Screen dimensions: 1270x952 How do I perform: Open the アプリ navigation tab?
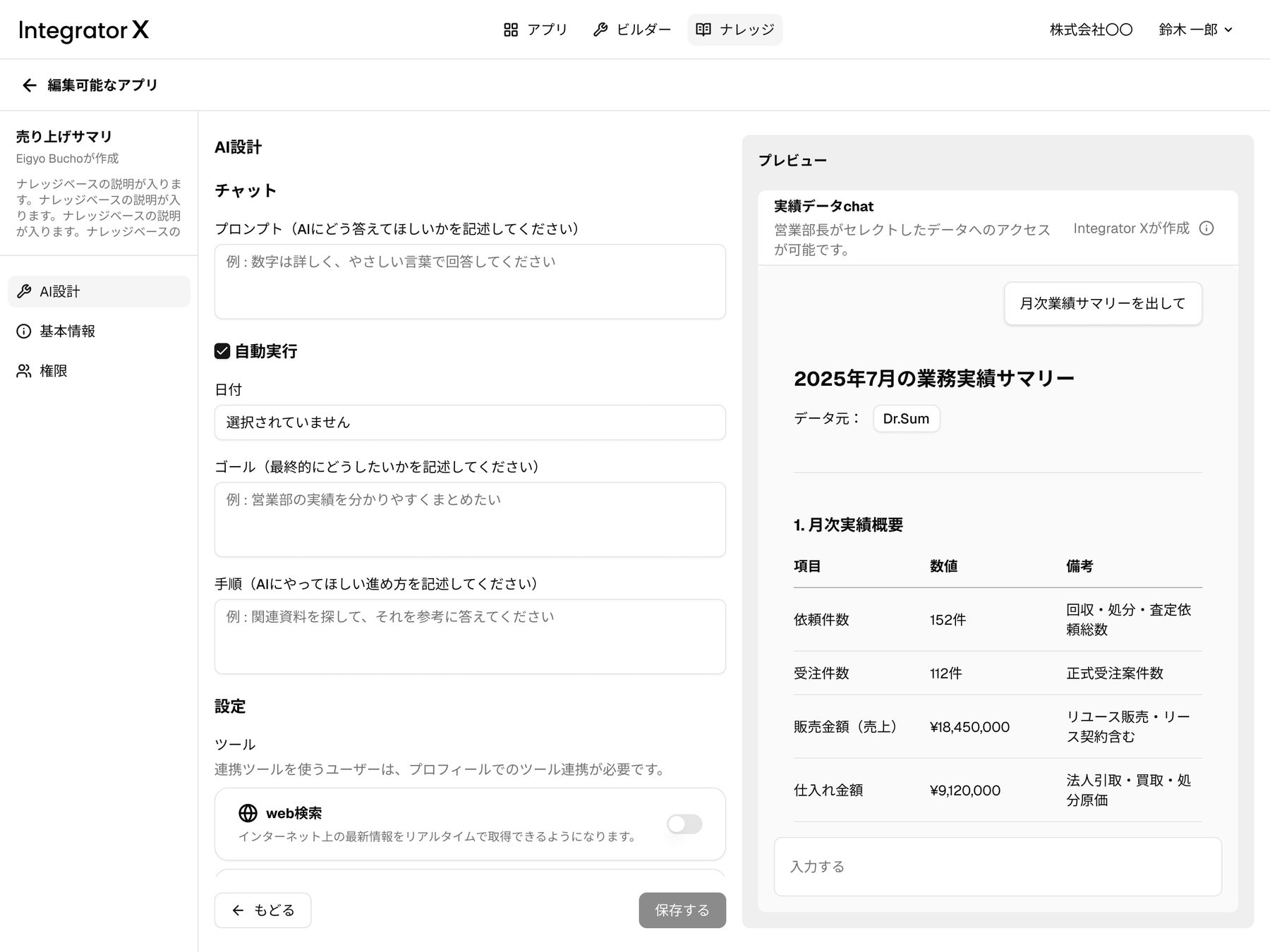coord(536,30)
